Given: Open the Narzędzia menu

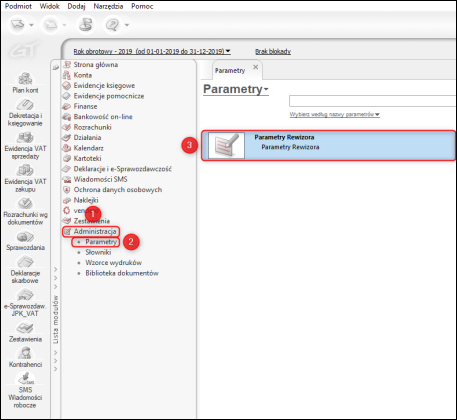Looking at the screenshot, I should (108, 6).
